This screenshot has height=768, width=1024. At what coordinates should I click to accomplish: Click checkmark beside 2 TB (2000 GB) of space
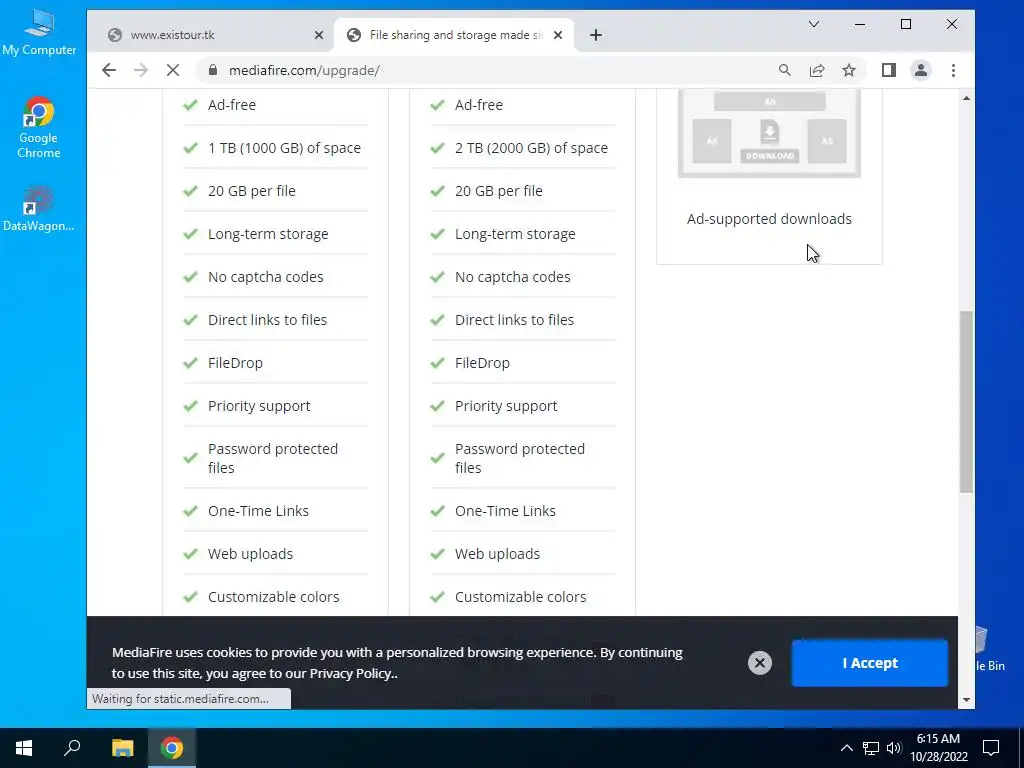(x=437, y=148)
